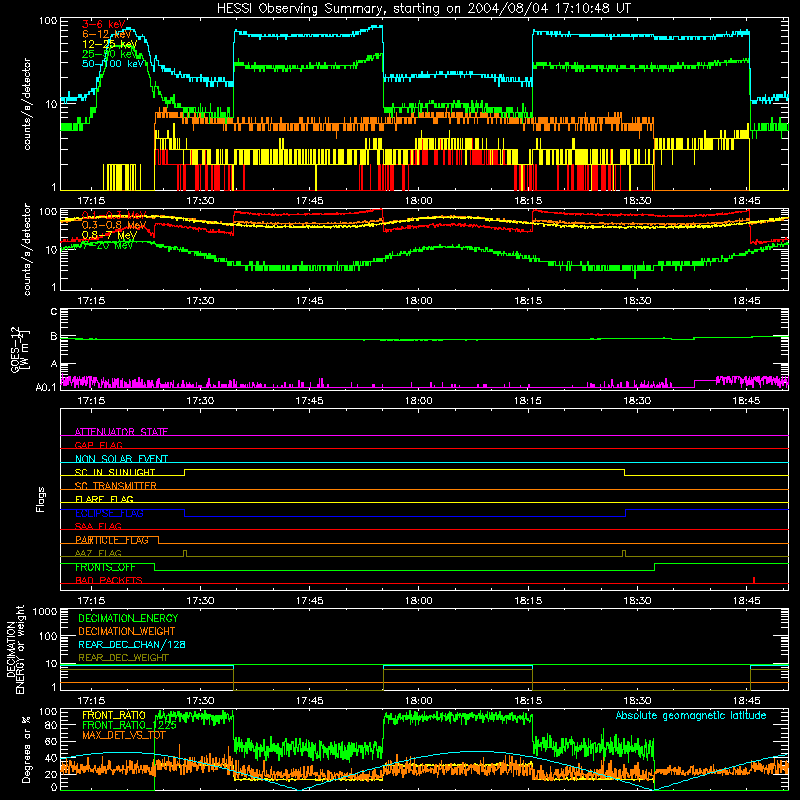Click the MAX_DET_VS_TOT legend label
800x800 pixels.
[x=124, y=735]
